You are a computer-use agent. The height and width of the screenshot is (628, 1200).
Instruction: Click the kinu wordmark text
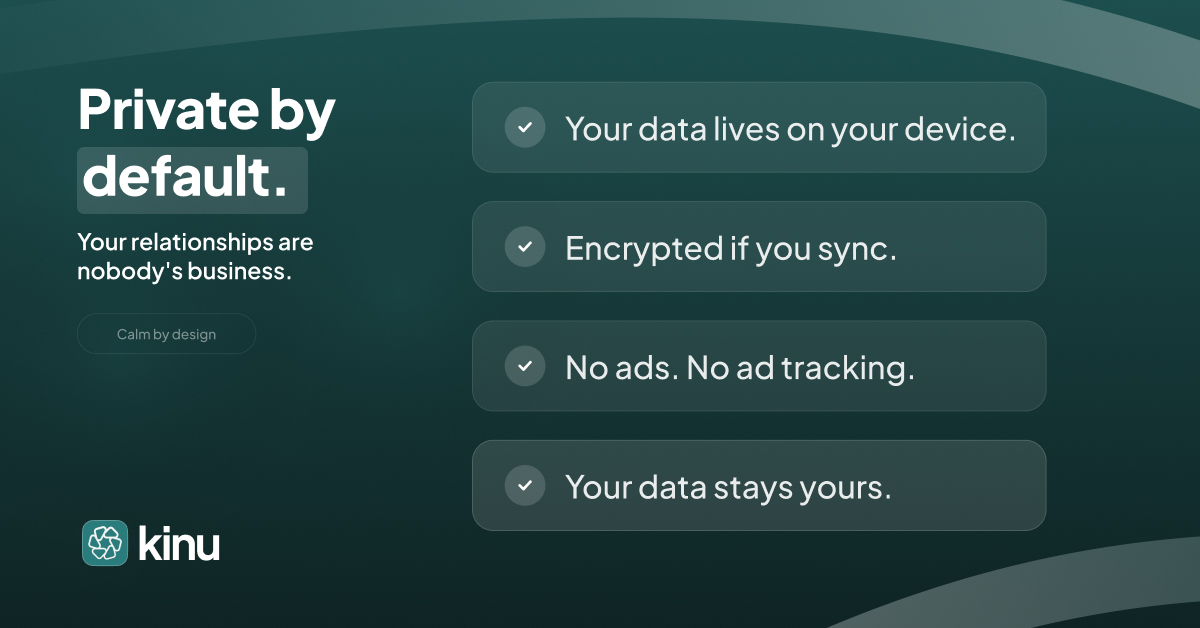[178, 544]
